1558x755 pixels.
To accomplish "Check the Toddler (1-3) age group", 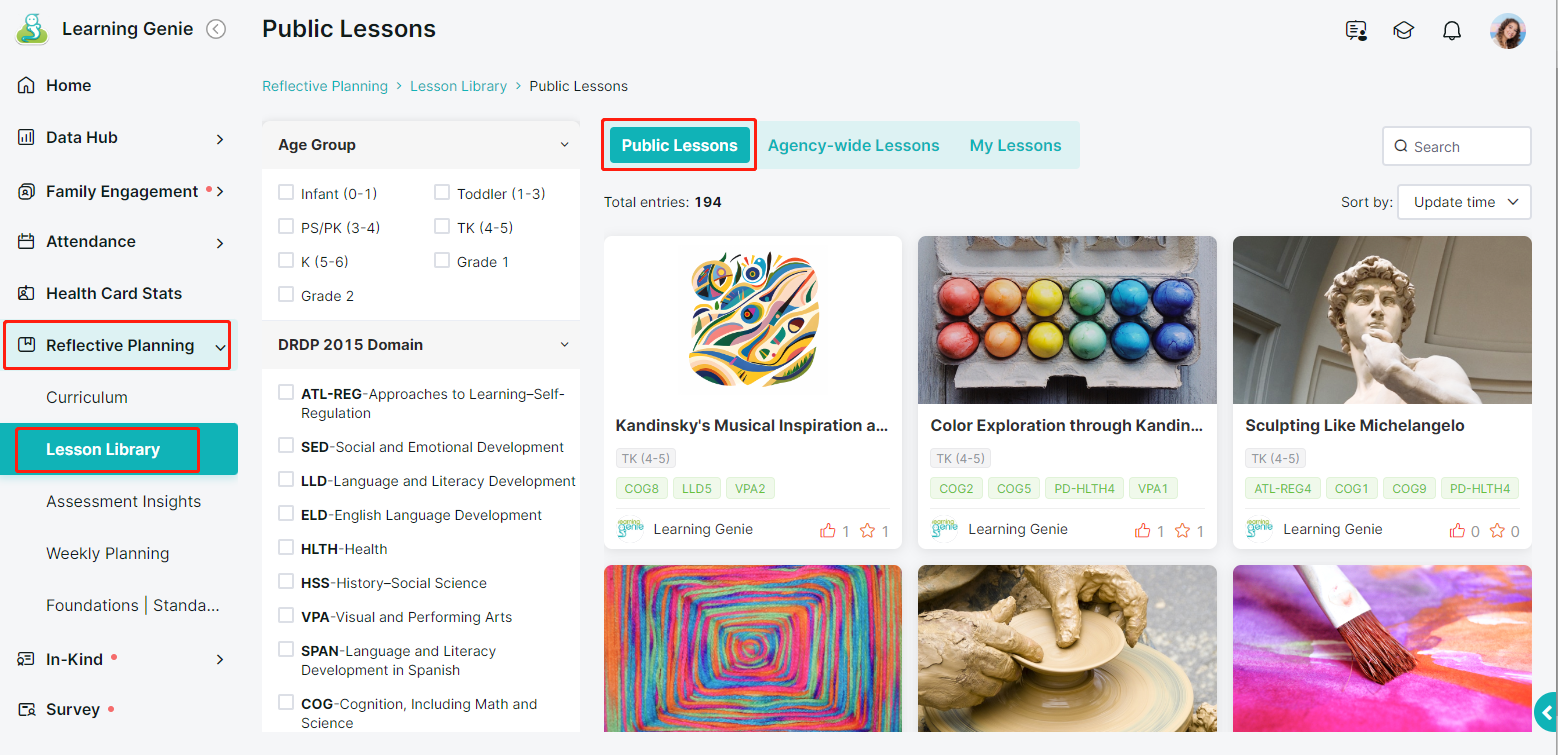I will click(x=442, y=193).
